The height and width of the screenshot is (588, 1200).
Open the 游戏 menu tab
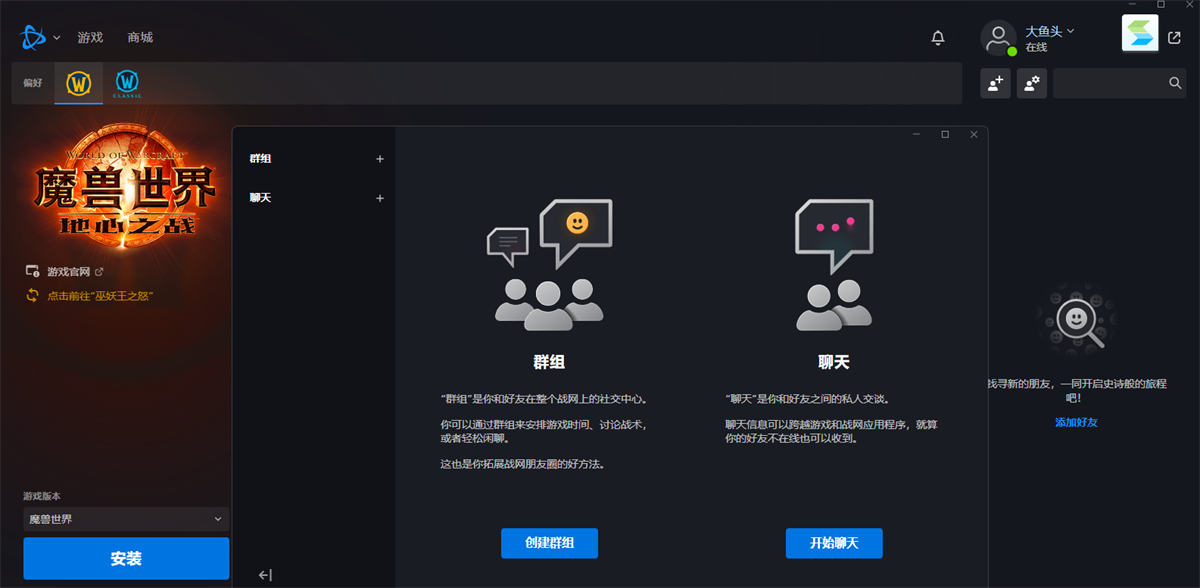coord(90,38)
